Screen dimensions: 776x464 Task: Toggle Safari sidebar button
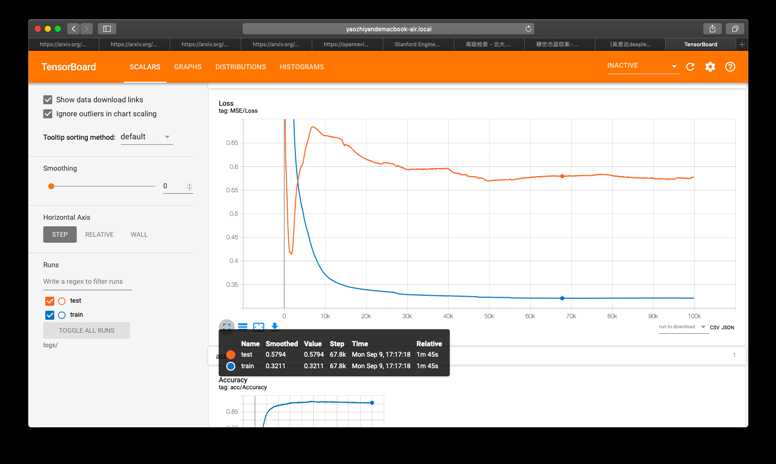106,29
